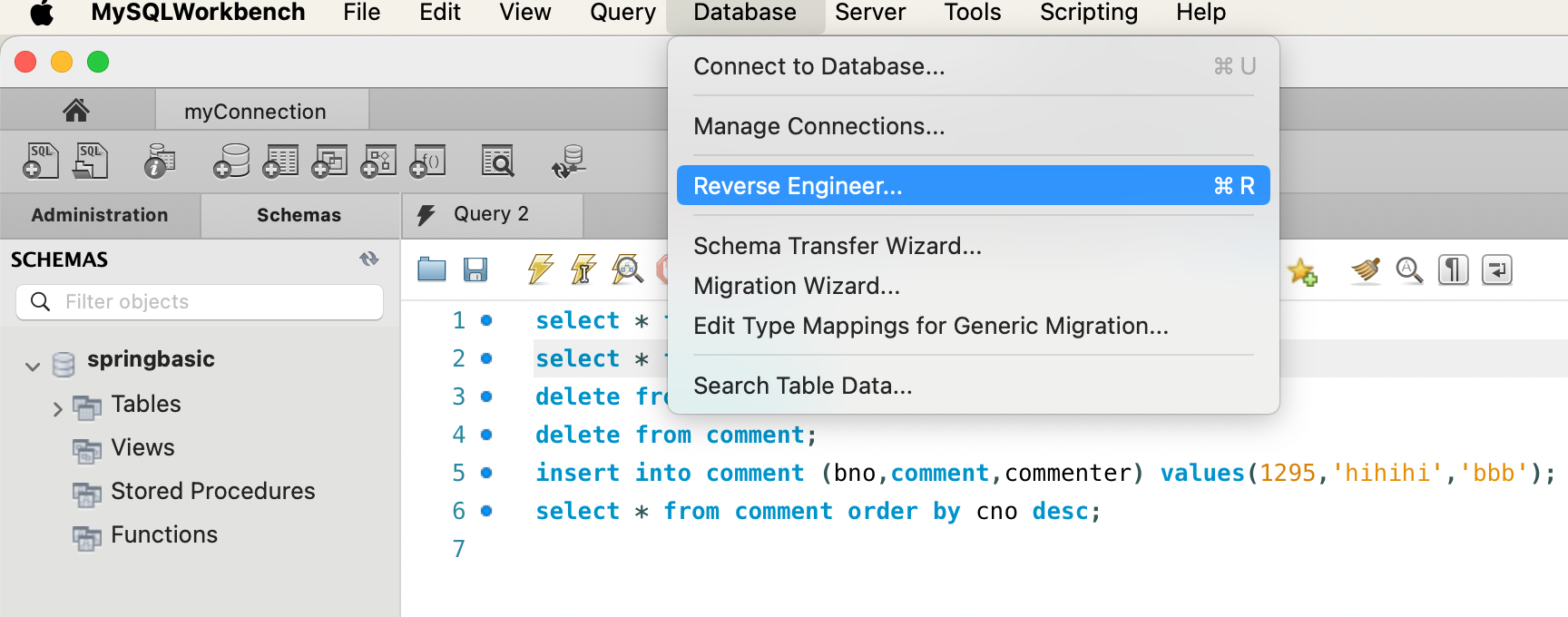The height and width of the screenshot is (617, 1568).
Task: Switch to Schemas tab
Action: coord(299,215)
